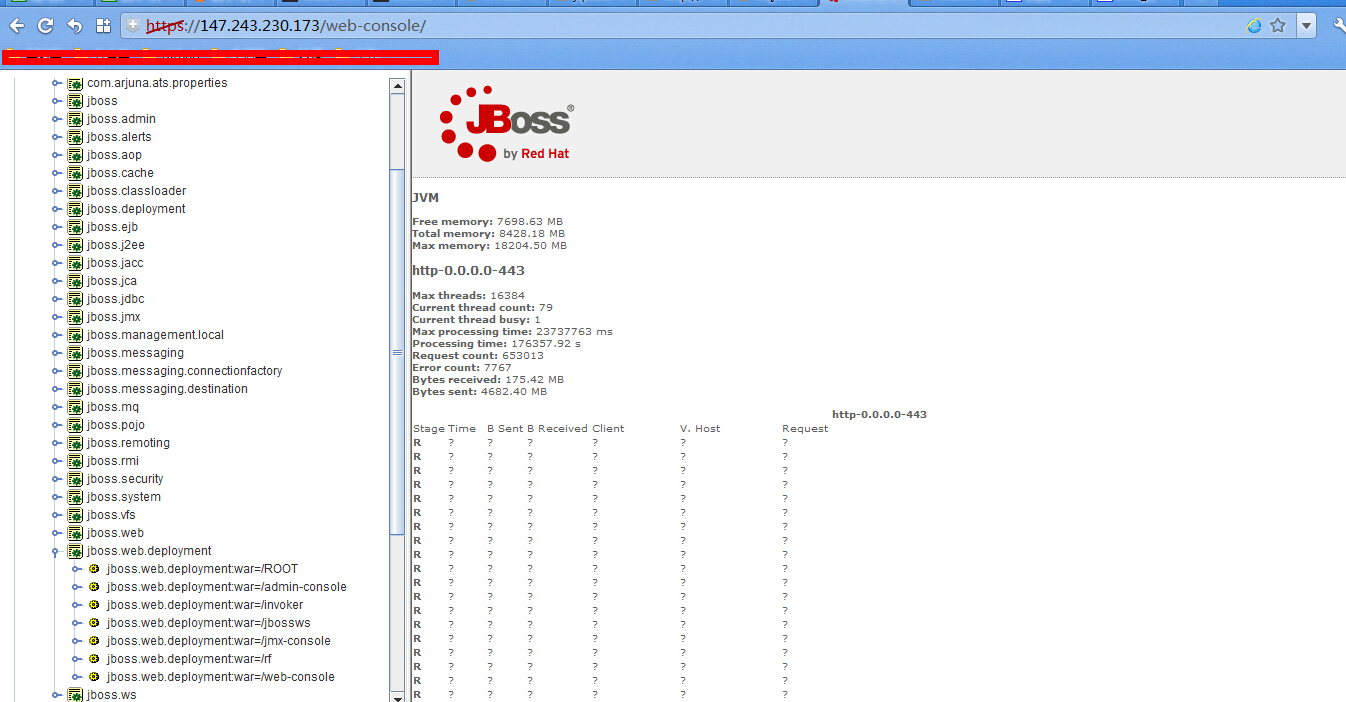This screenshot has width=1346, height=702.
Task: Expand the jboss.management.local node
Action: click(57, 335)
